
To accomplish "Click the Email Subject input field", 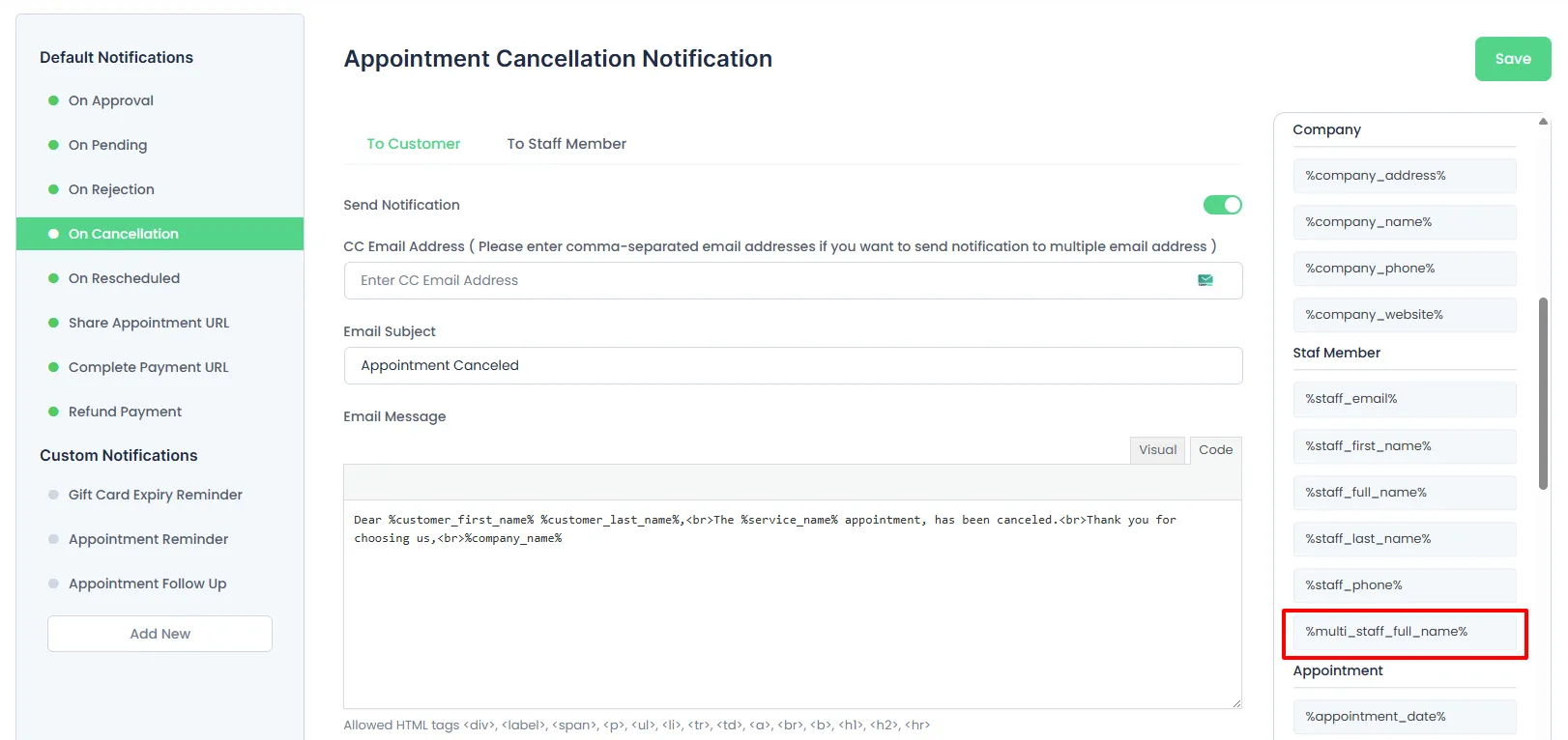I will (x=793, y=365).
